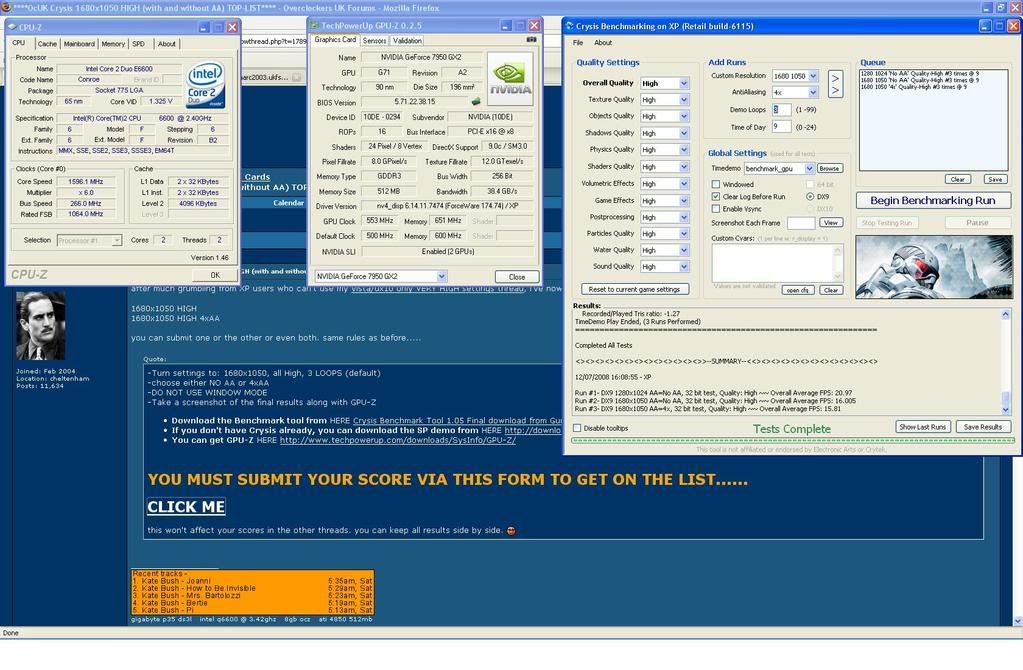Click the NVIDIA logo in GPU-Z
This screenshot has height=670, width=1023.
coord(509,79)
